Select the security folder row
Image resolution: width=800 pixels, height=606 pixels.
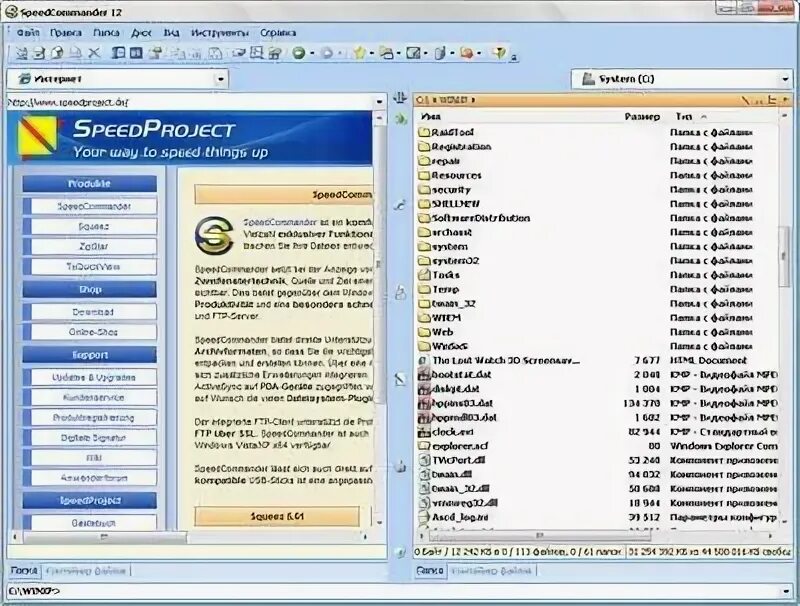pos(597,190)
